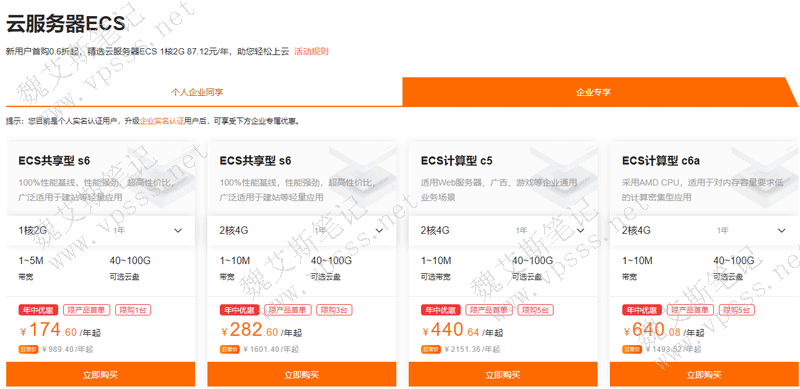This screenshot has height=389, width=800.
Task: Click 立即购买 under ¥440.64 price
Action: pyautogui.click(x=503, y=374)
